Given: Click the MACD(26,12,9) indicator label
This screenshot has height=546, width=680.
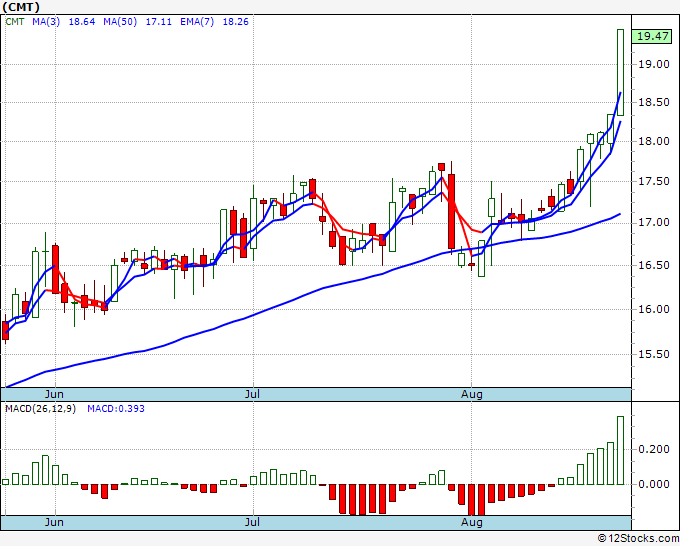Looking at the screenshot, I should [x=40, y=409].
